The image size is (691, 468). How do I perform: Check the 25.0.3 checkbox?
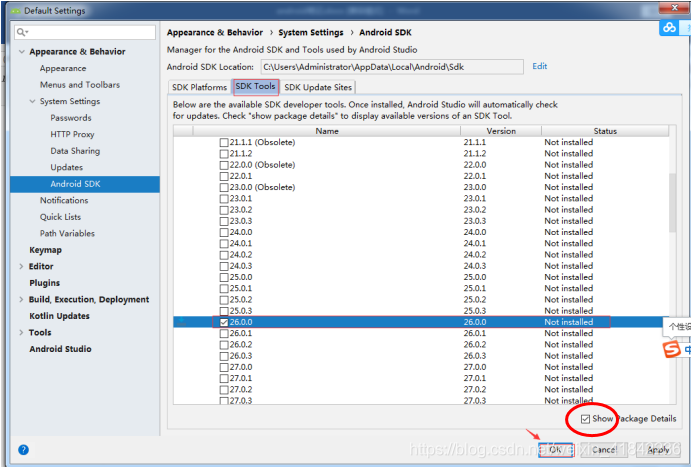(x=224, y=311)
